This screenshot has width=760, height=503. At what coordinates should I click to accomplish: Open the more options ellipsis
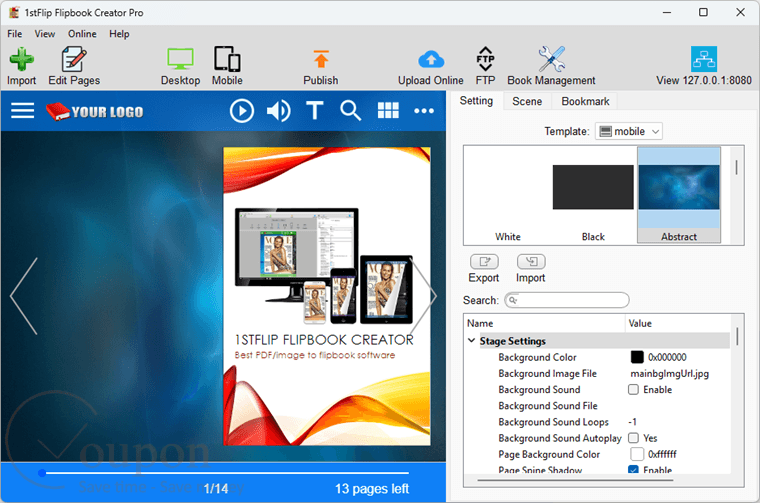[424, 111]
